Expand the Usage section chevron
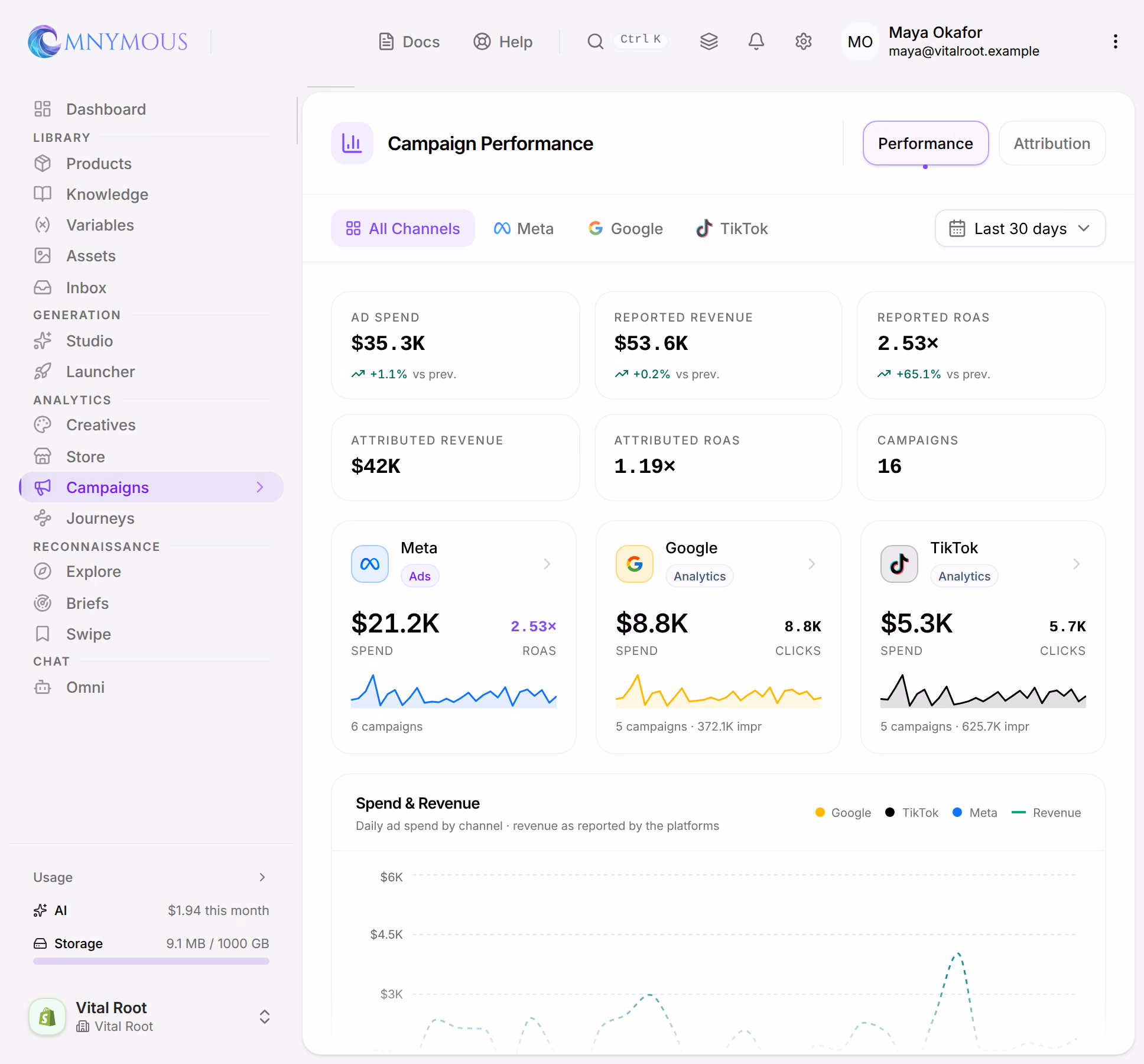The height and width of the screenshot is (1064, 1144). click(262, 877)
